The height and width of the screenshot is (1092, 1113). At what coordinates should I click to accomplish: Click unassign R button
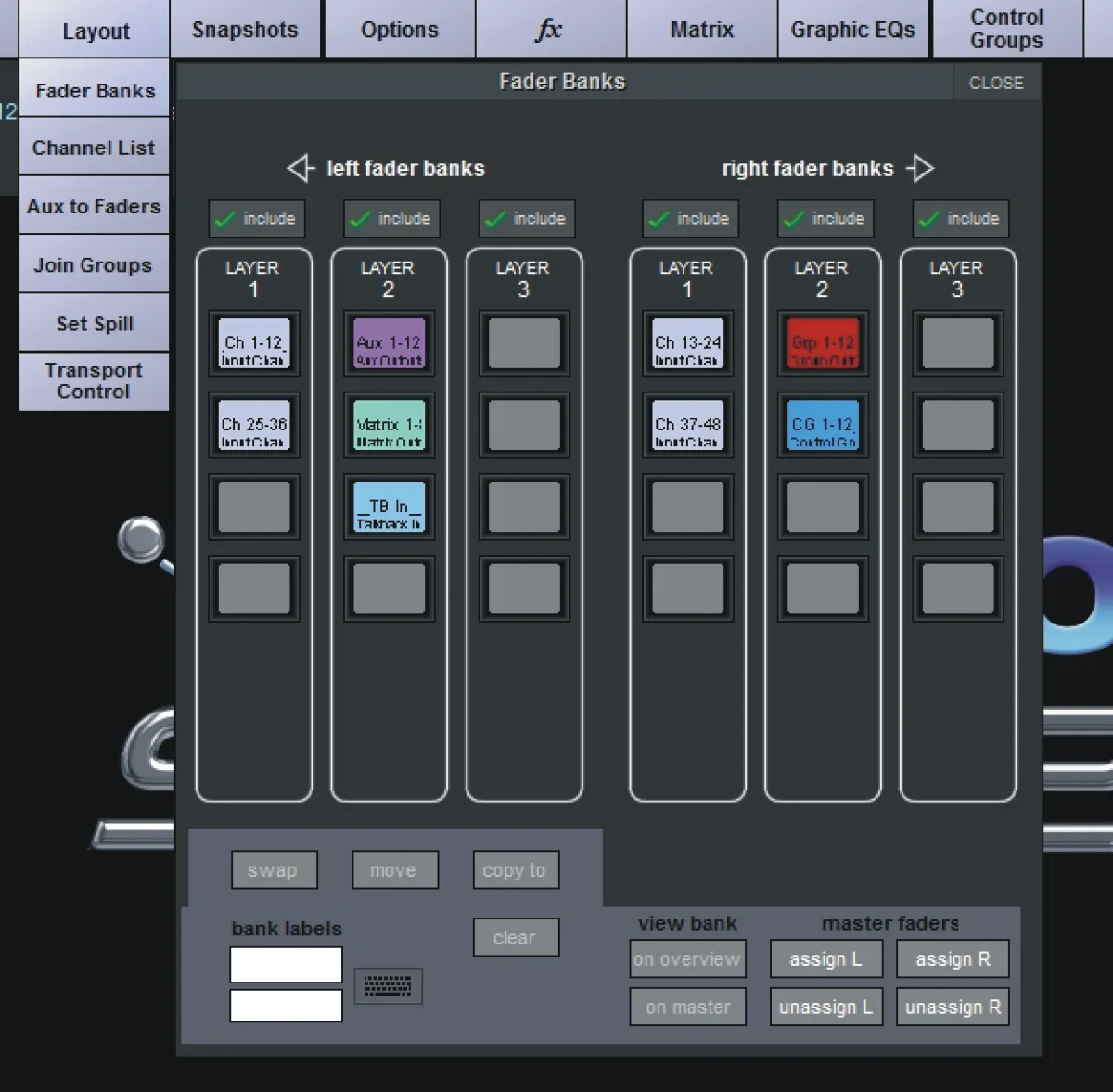pyautogui.click(x=953, y=1007)
